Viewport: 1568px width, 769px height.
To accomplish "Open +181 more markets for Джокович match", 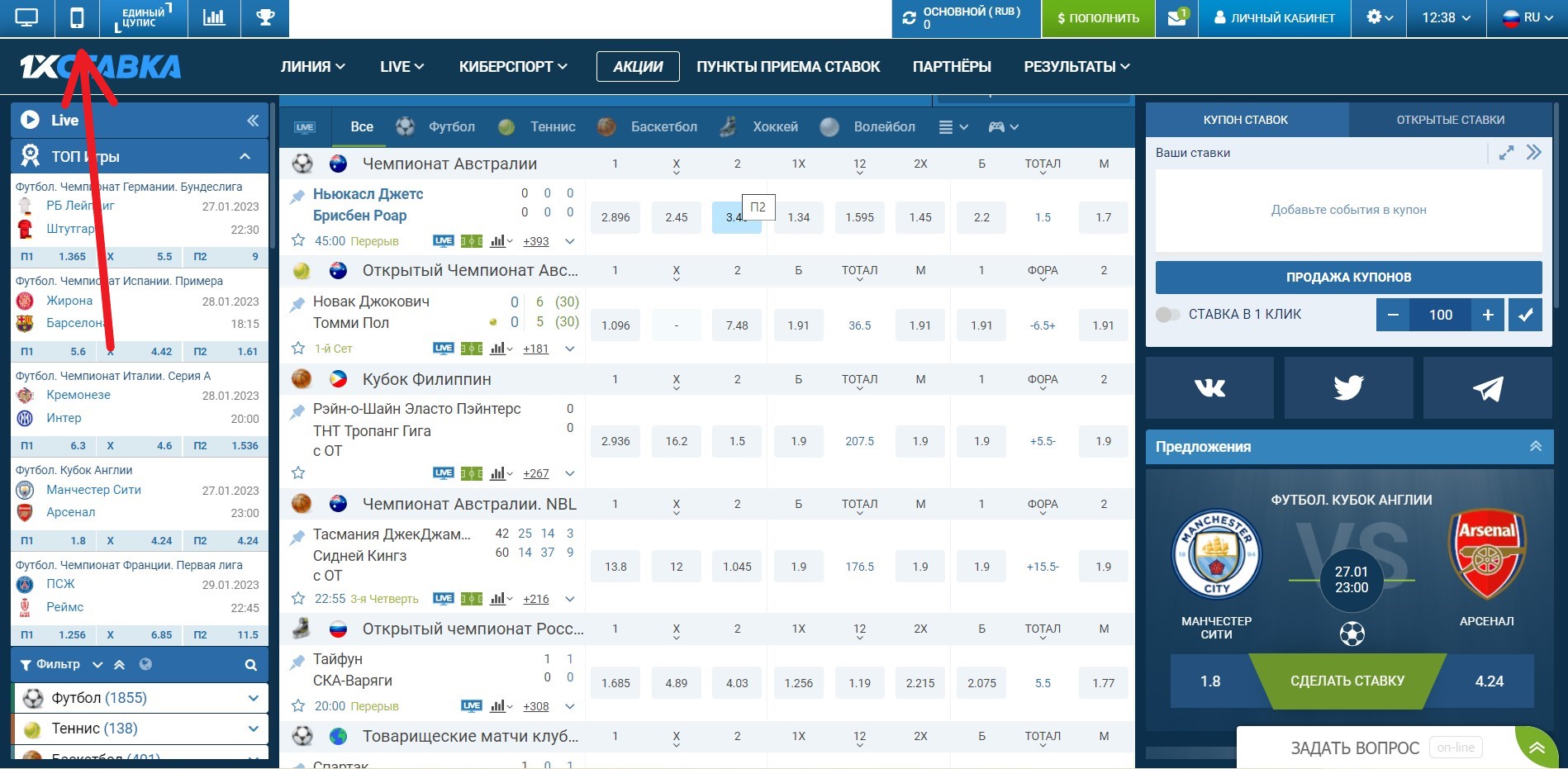I will [536, 349].
